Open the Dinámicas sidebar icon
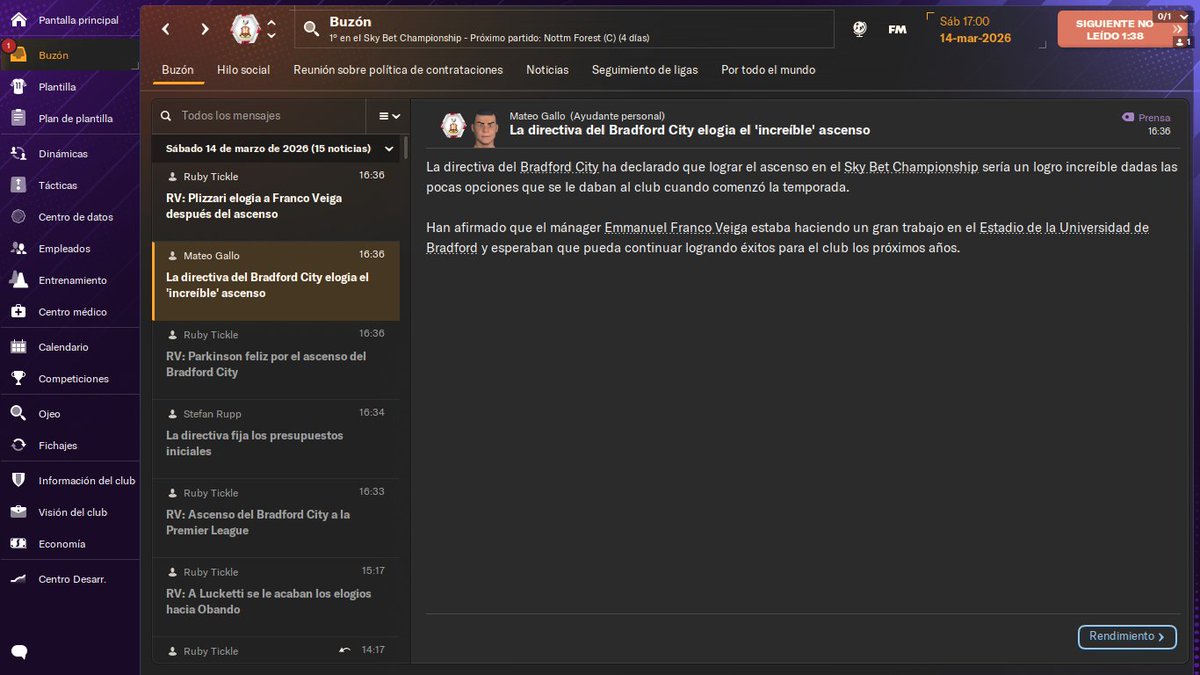The width and height of the screenshot is (1200, 675). pyautogui.click(x=18, y=154)
